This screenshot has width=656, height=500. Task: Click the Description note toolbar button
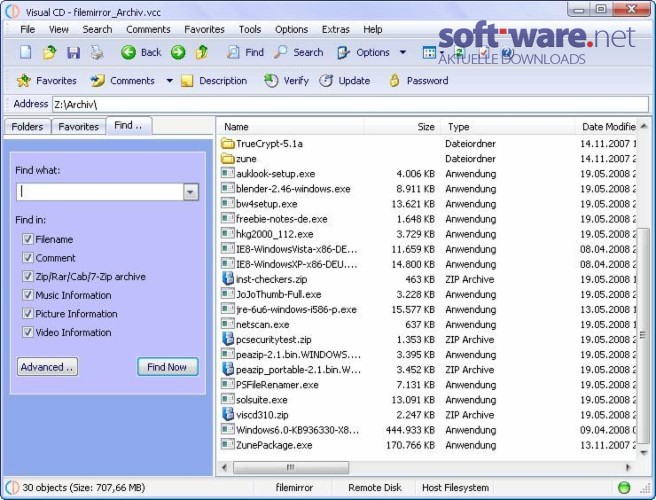(214, 80)
